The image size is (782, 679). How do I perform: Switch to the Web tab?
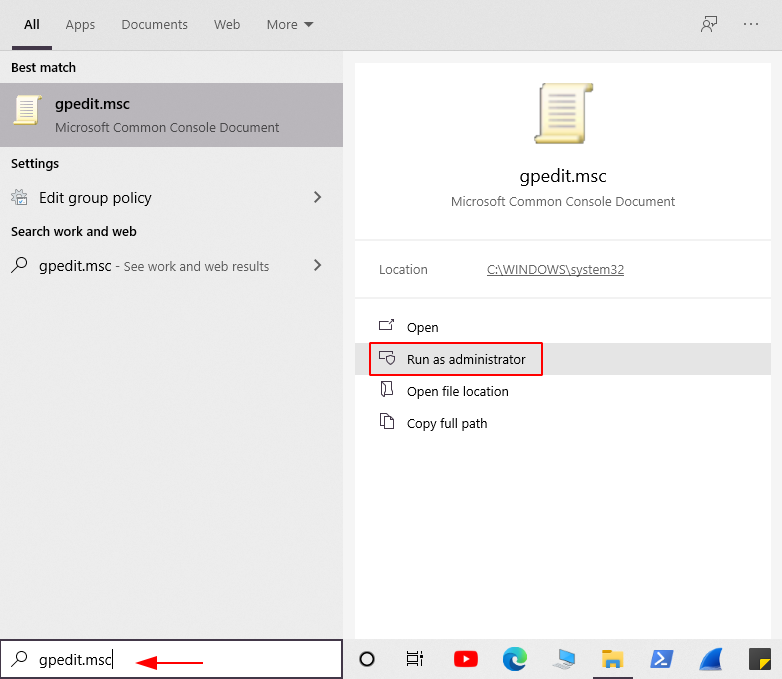click(227, 24)
